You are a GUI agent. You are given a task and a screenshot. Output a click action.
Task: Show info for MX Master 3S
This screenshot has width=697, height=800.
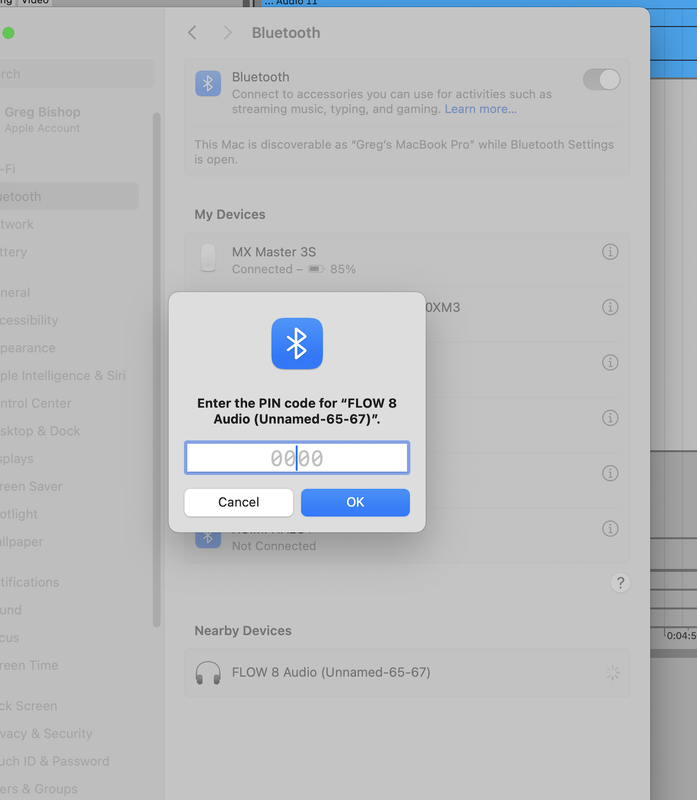click(x=610, y=252)
